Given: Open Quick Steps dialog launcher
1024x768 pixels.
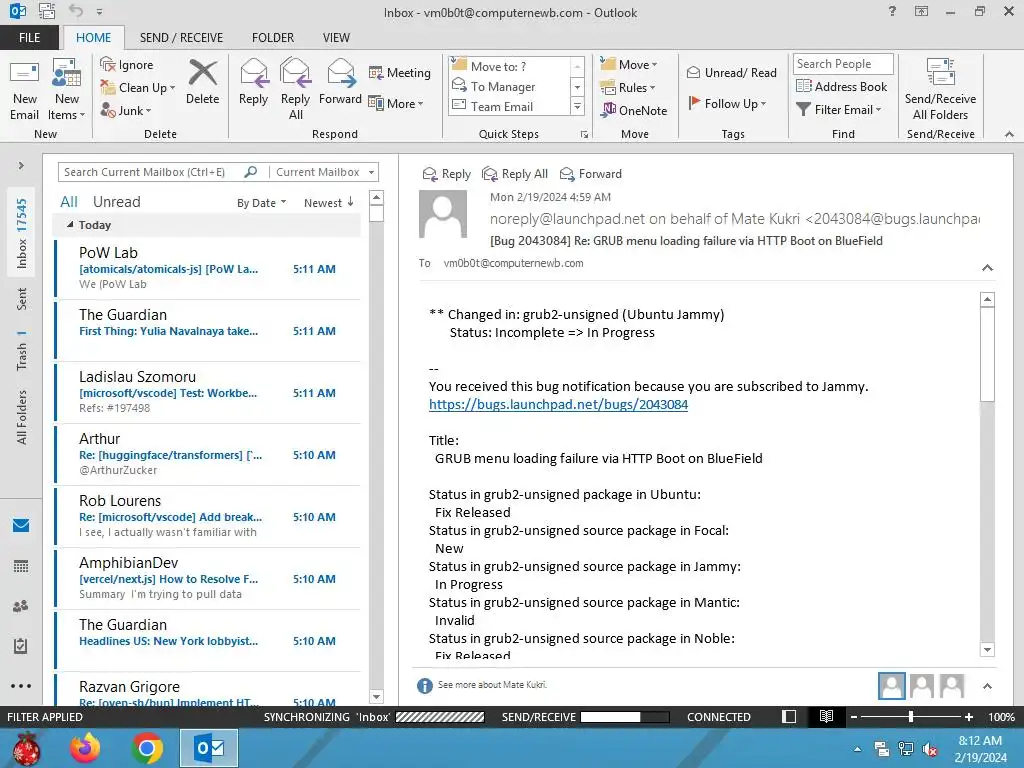Looking at the screenshot, I should click(x=584, y=135).
